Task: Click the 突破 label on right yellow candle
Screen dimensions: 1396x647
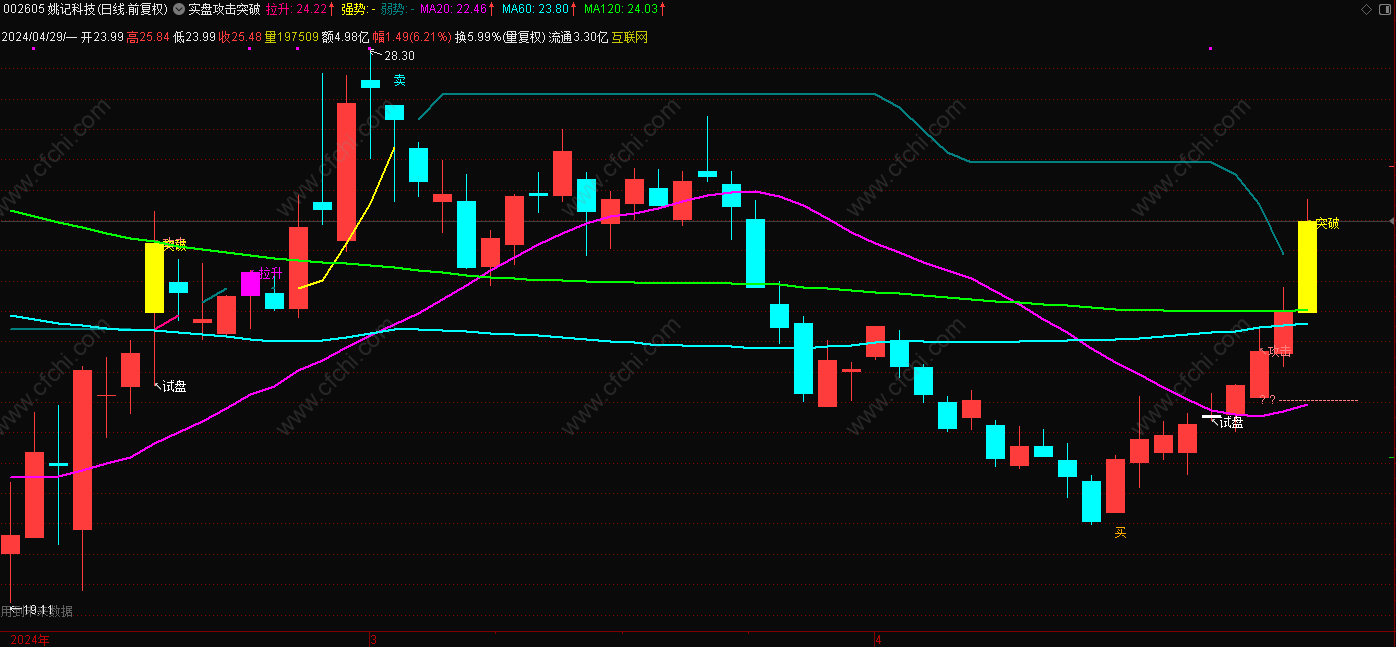Action: tap(1327, 223)
